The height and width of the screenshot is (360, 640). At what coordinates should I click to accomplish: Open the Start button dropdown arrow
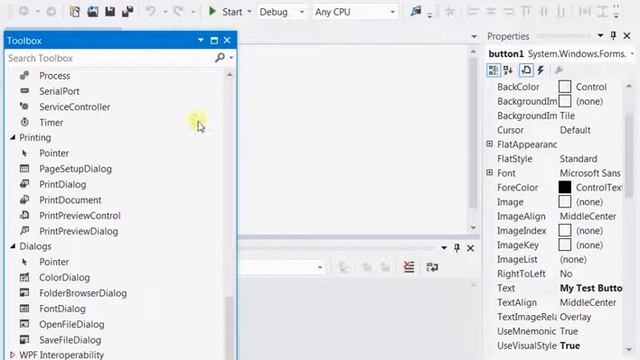[249, 12]
